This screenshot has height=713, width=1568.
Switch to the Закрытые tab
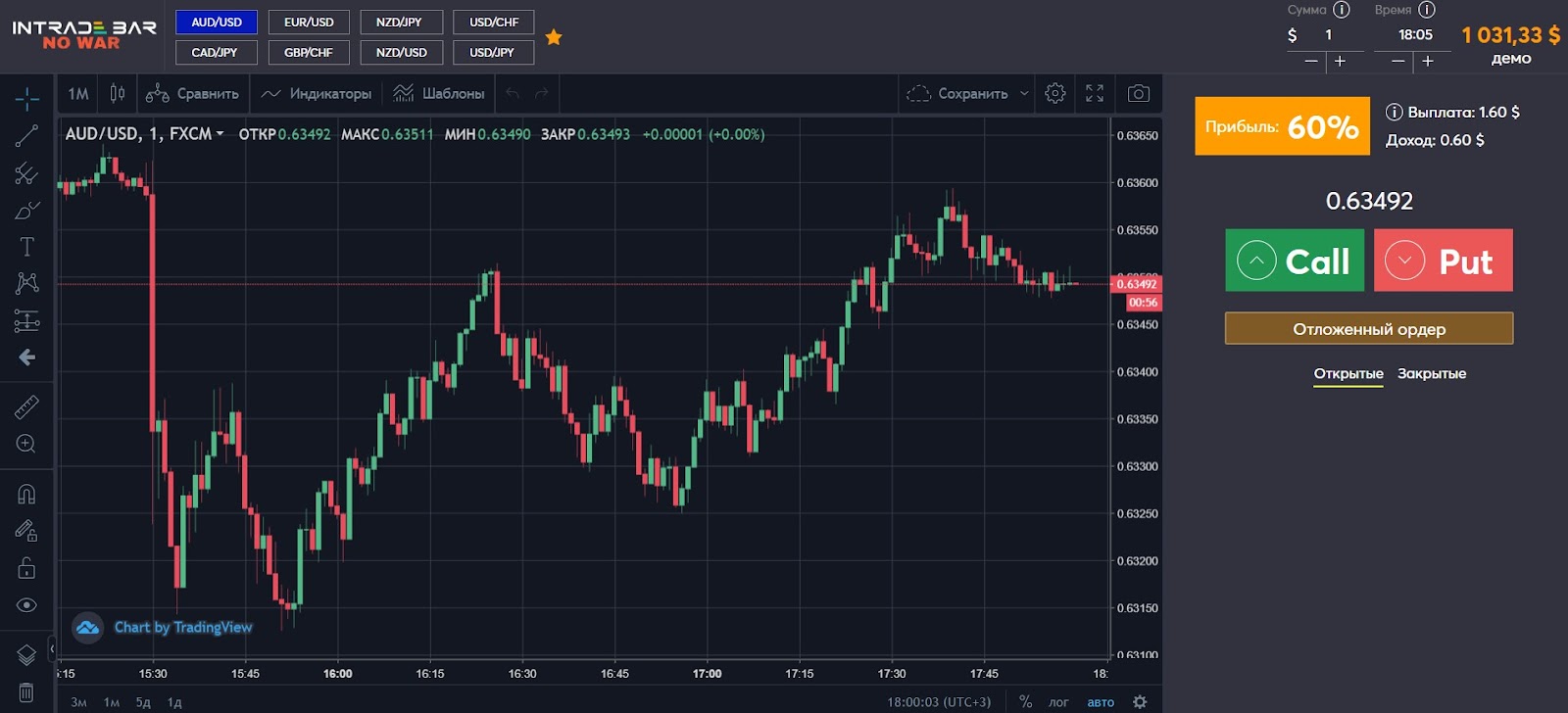[x=1432, y=374]
